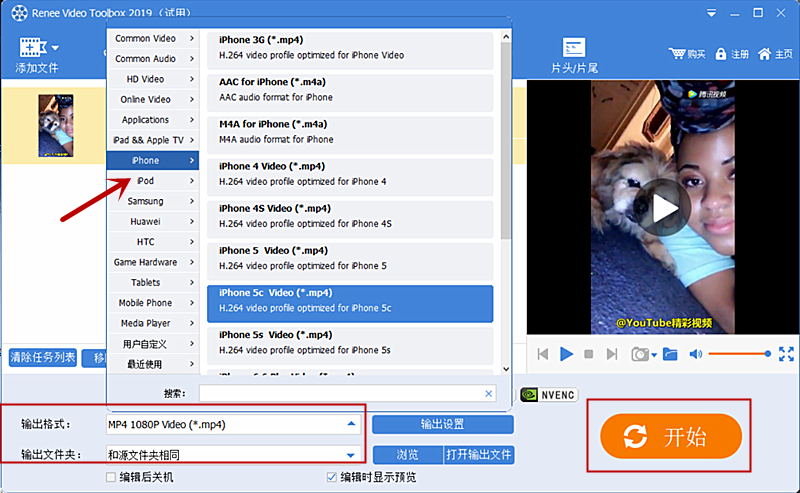The width and height of the screenshot is (800, 493).
Task: Click the 注册 lock icon
Action: coord(720,54)
